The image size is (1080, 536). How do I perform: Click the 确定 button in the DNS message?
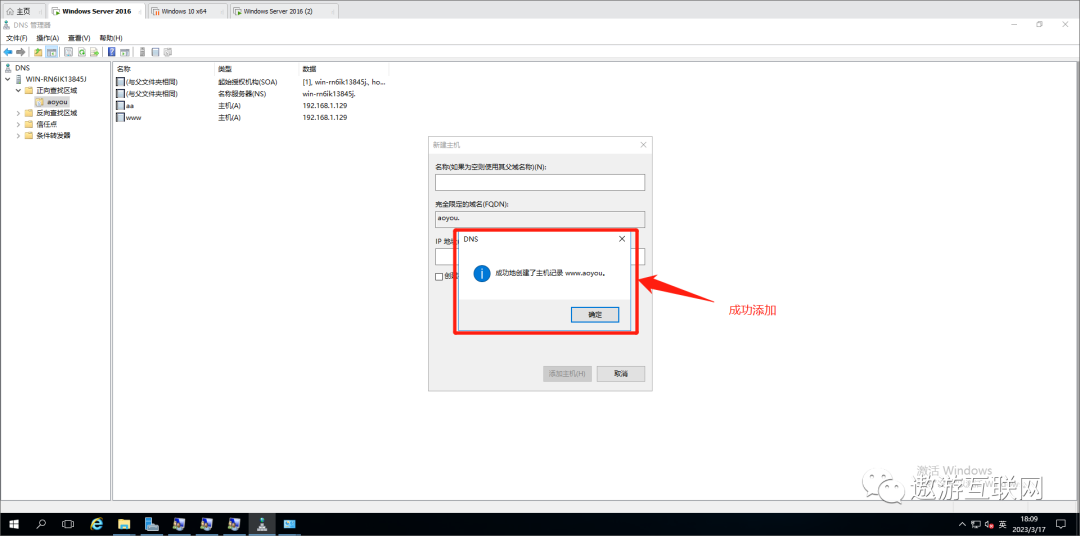(595, 314)
